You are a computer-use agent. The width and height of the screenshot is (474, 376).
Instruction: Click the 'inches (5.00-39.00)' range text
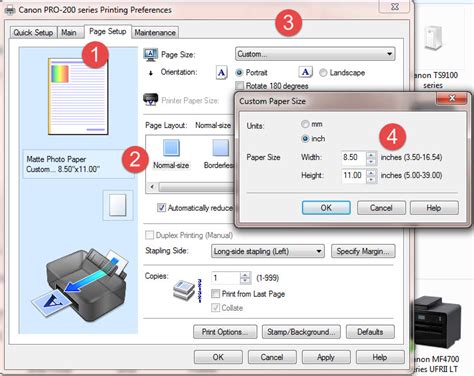[412, 175]
